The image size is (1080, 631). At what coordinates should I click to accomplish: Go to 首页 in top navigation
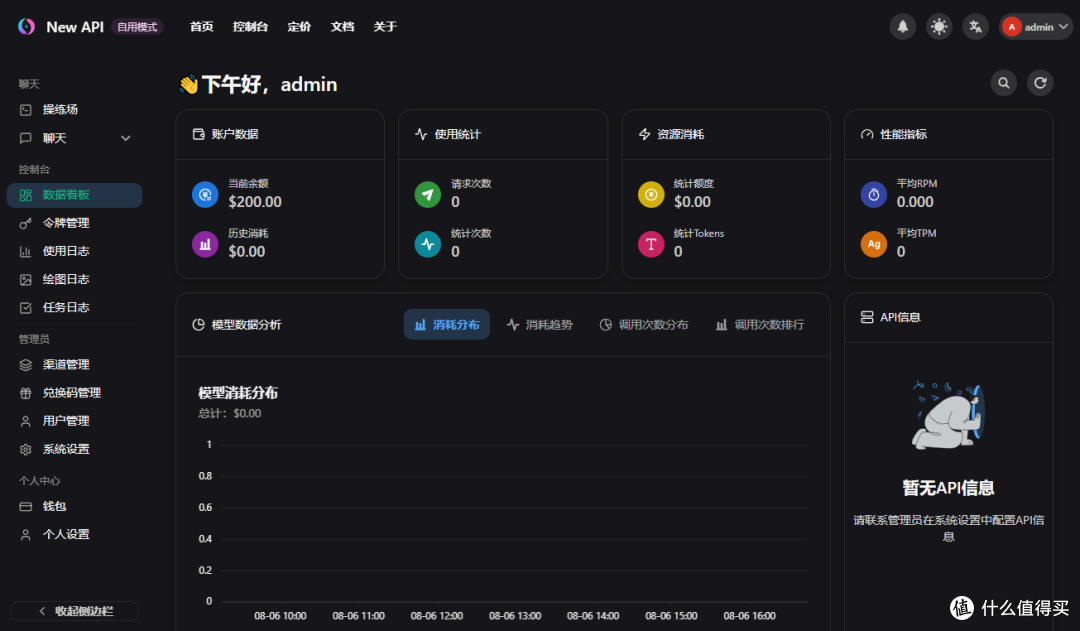(x=201, y=27)
